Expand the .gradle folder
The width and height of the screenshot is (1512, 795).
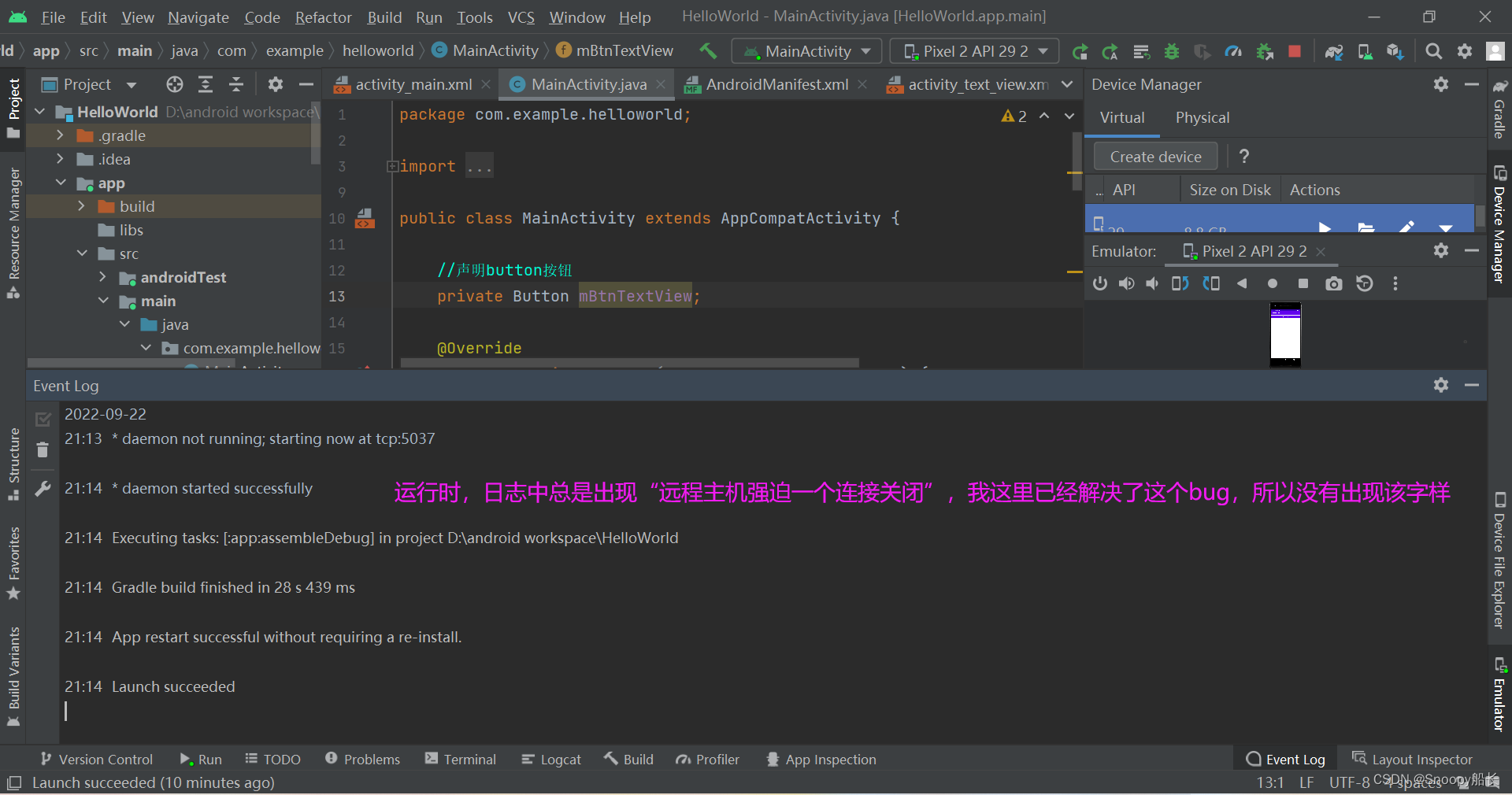coord(60,135)
